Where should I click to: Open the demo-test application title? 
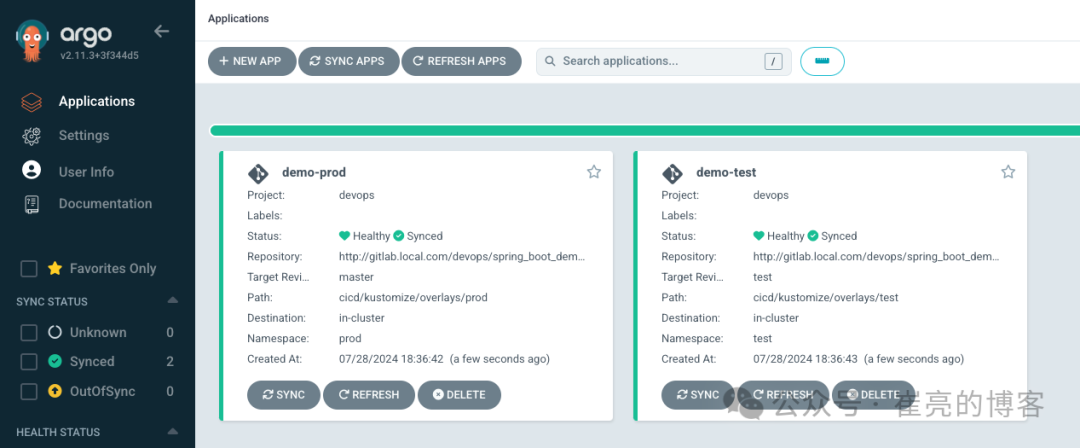pyautogui.click(x=726, y=172)
